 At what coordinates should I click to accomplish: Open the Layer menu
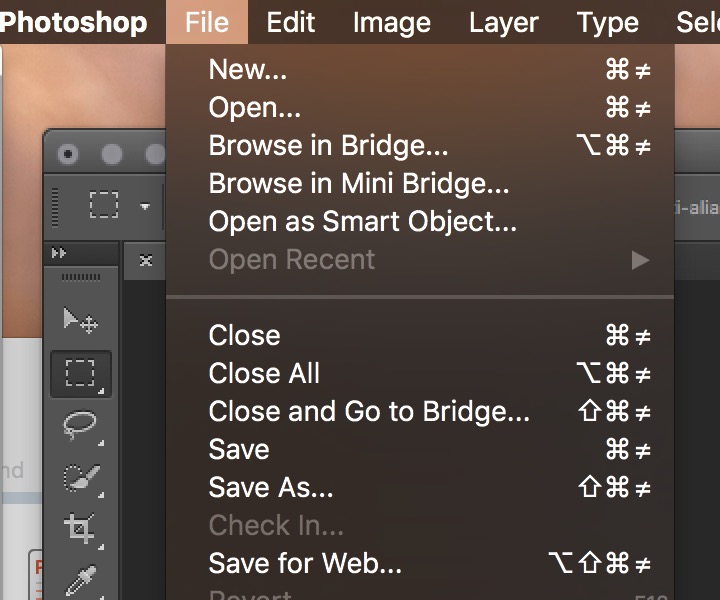(504, 22)
